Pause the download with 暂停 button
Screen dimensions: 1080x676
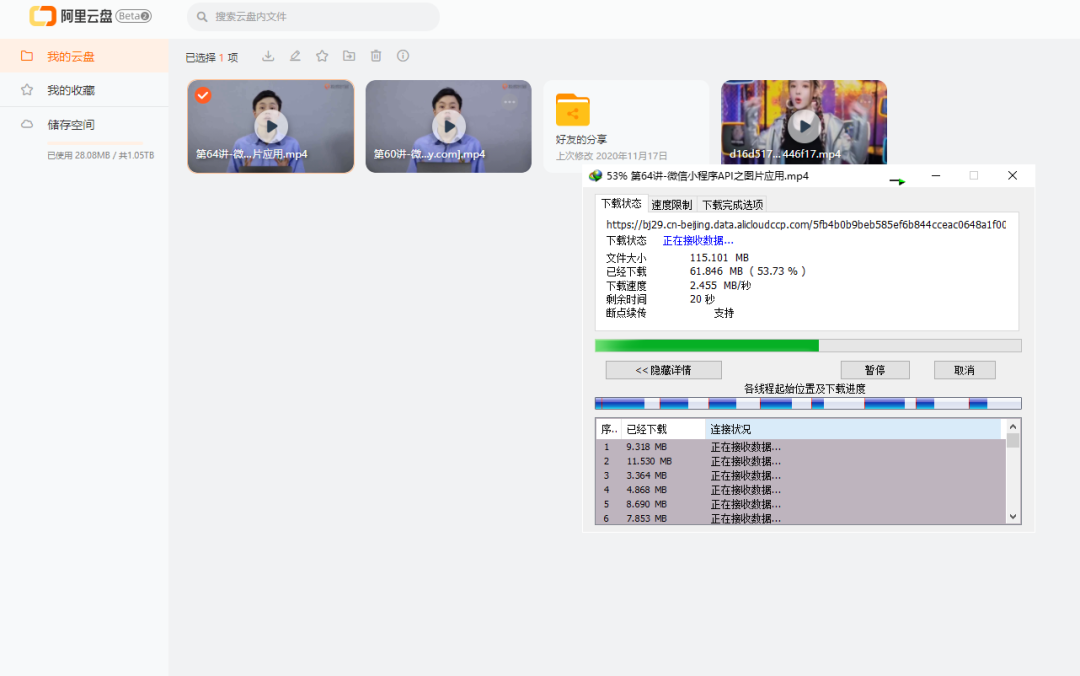[x=874, y=370]
